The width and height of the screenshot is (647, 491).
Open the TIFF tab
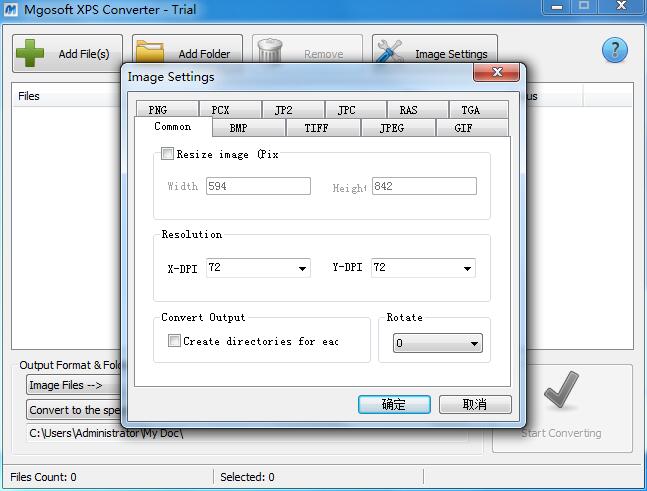(x=324, y=128)
